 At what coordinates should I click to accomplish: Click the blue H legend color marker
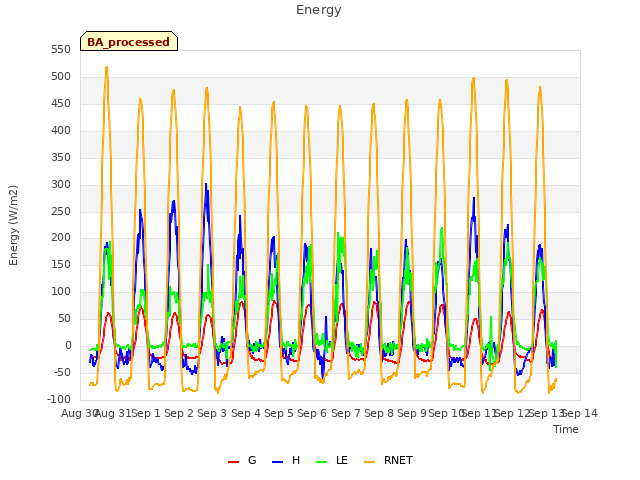click(277, 462)
